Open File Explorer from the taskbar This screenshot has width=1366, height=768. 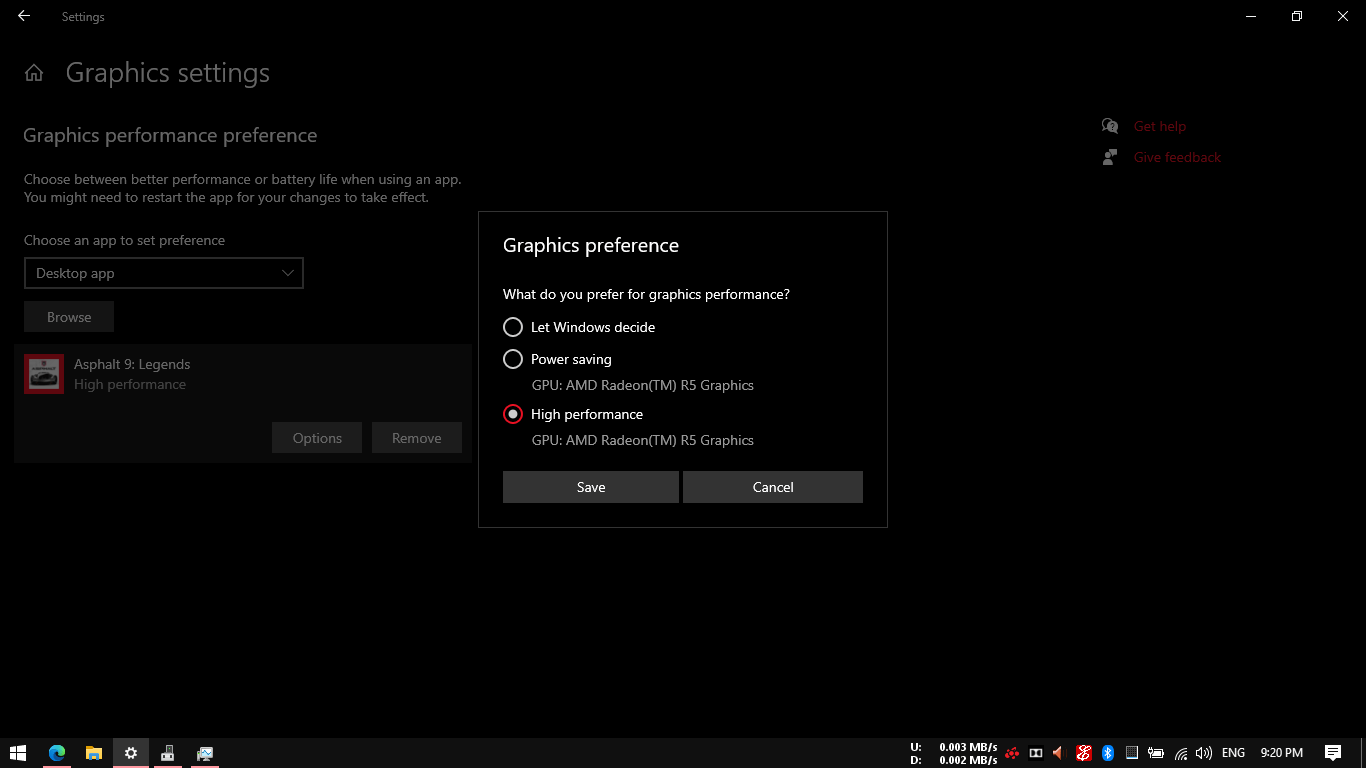[94, 752]
